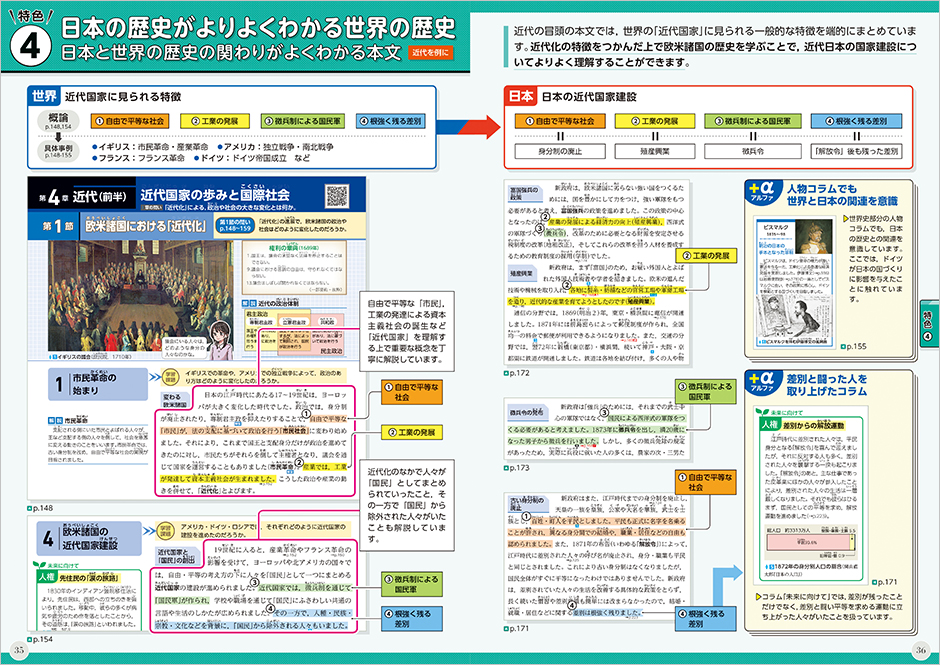940x665 pixels.
Task: Select the red 日本 label
Action: pos(521,96)
